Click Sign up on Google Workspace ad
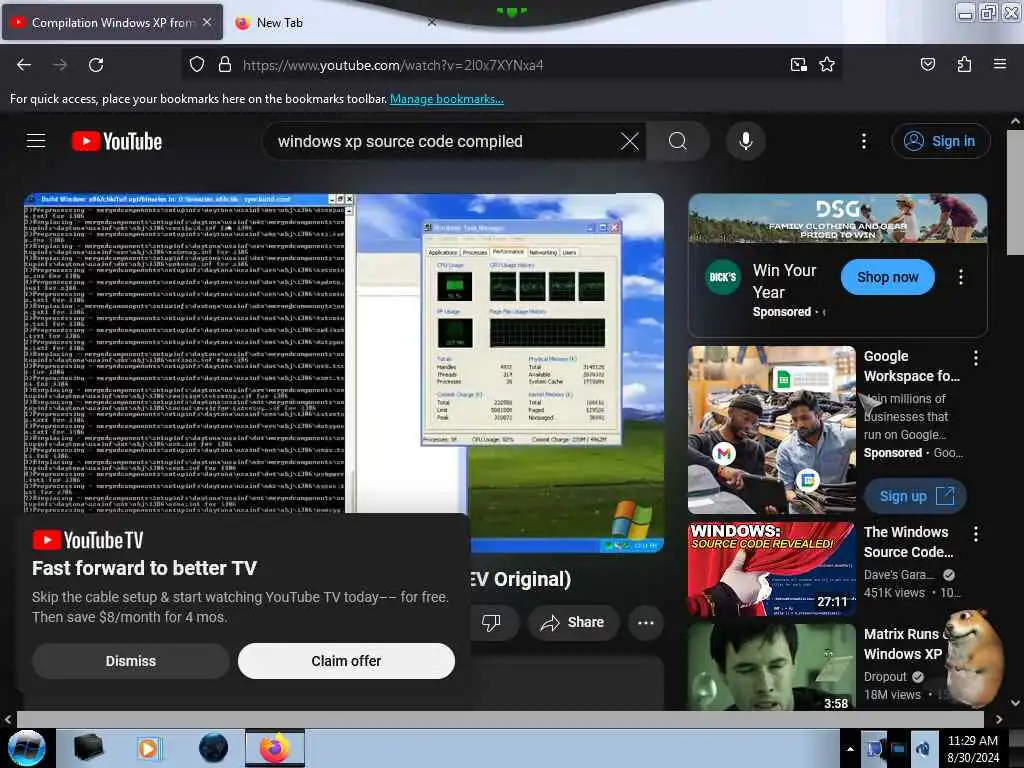The height and width of the screenshot is (768, 1024). click(x=915, y=496)
